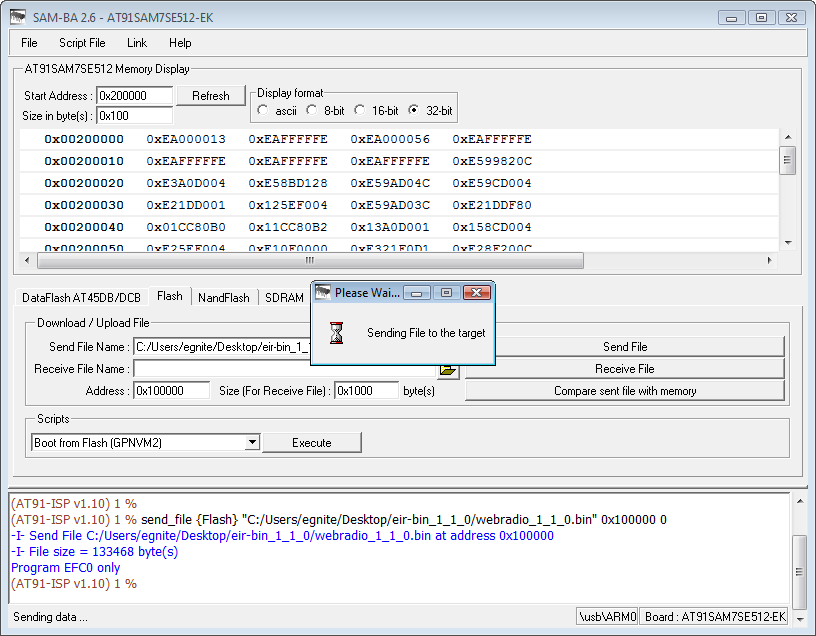The height and width of the screenshot is (636, 816).
Task: Open the Link menu
Action: tap(137, 43)
